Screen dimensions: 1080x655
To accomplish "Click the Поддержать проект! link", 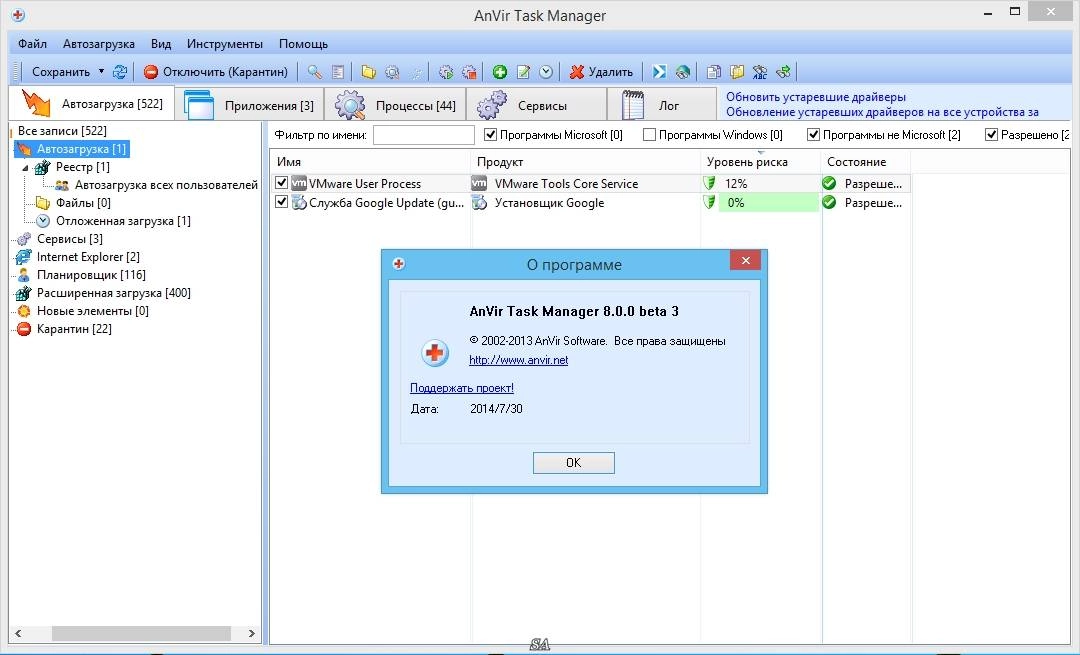I will pos(461,388).
